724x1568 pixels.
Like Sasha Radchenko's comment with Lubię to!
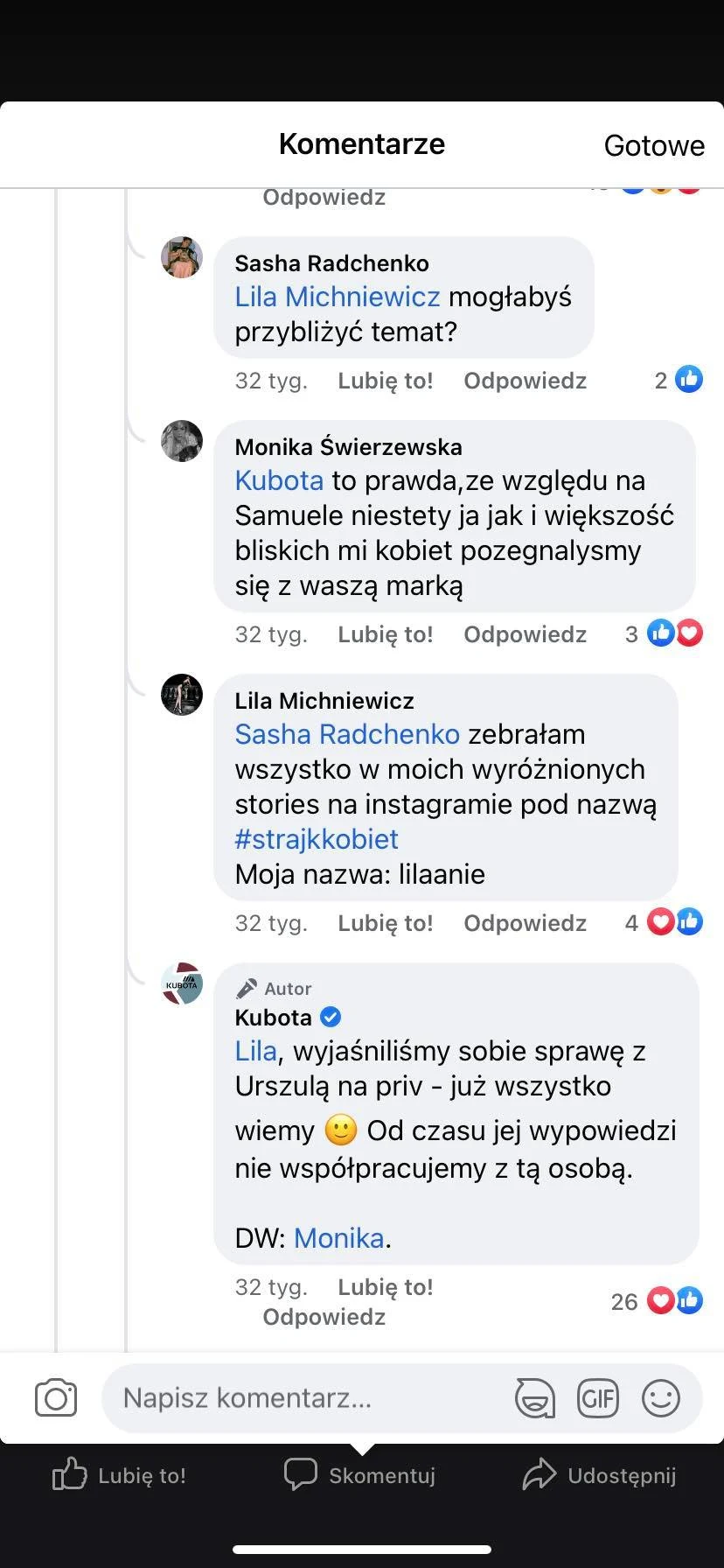(x=385, y=381)
